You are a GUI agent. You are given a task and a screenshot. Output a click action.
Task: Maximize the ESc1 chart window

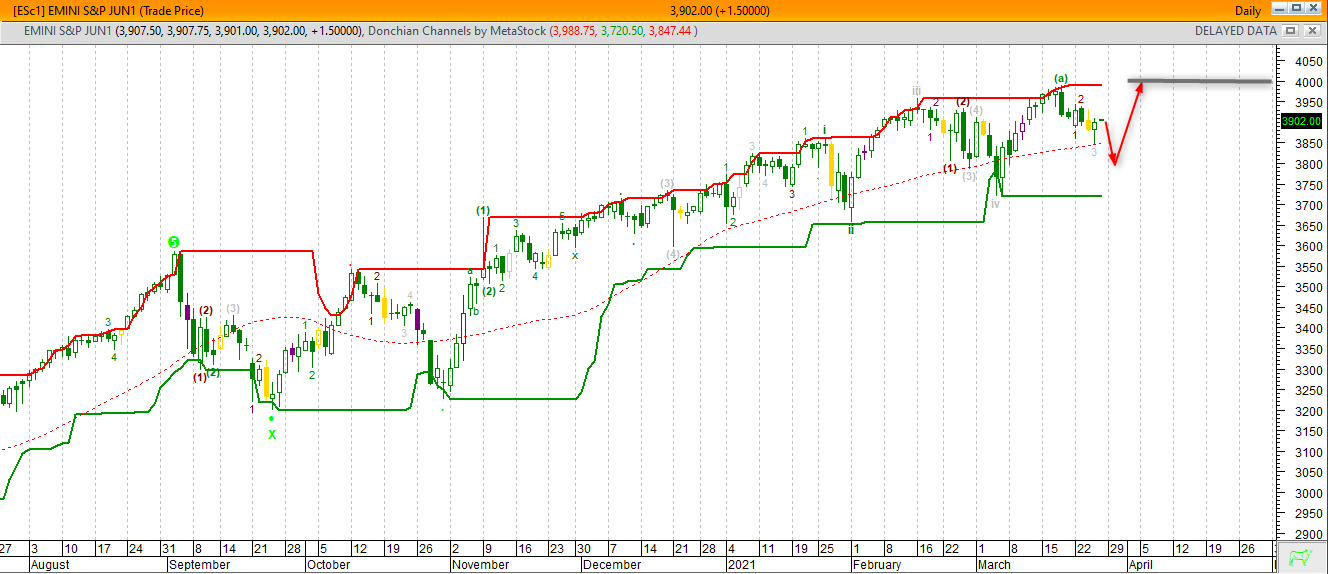[x=1297, y=9]
